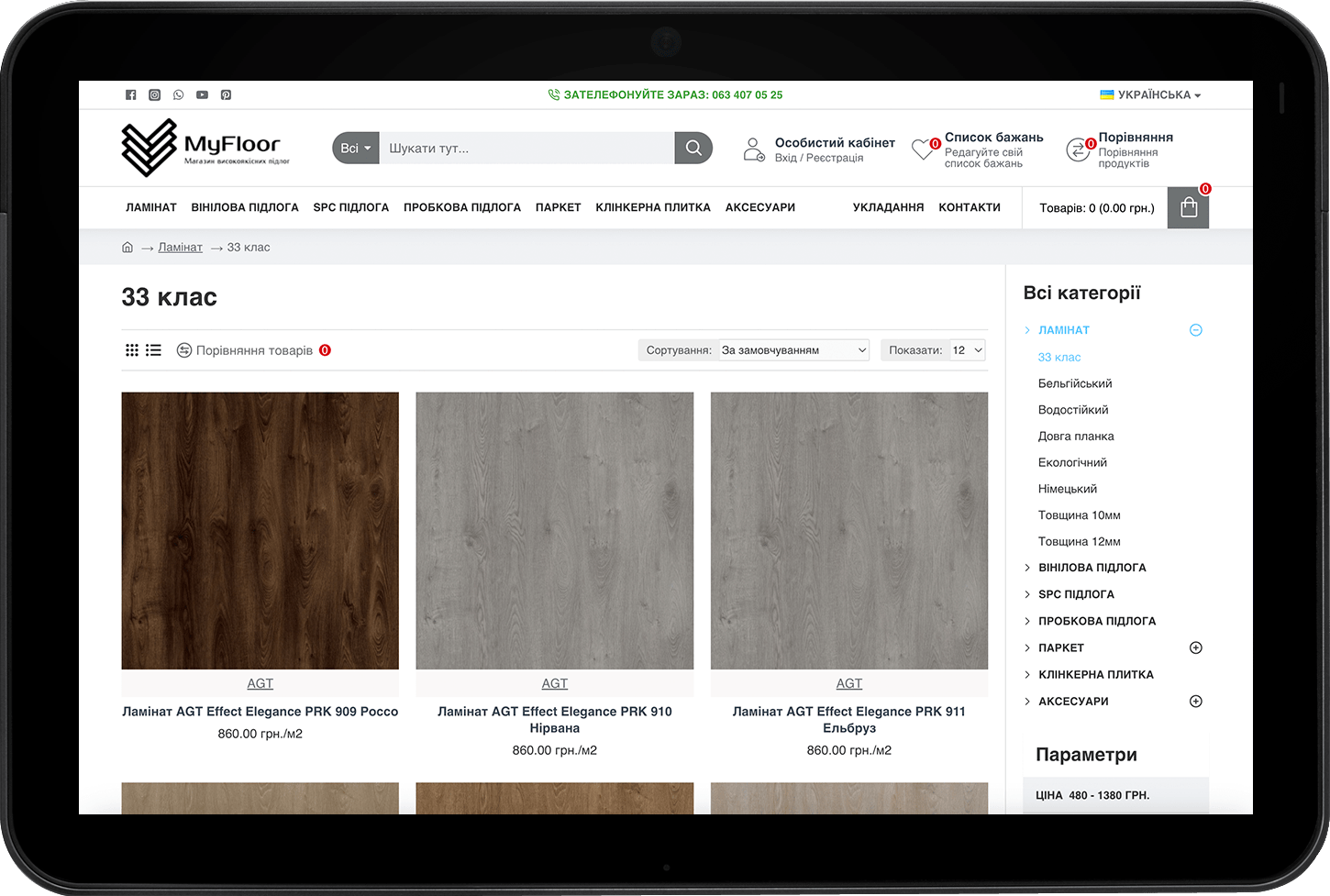Open the Показати items count dropdown
This screenshot has height=896, width=1330.
click(x=967, y=350)
